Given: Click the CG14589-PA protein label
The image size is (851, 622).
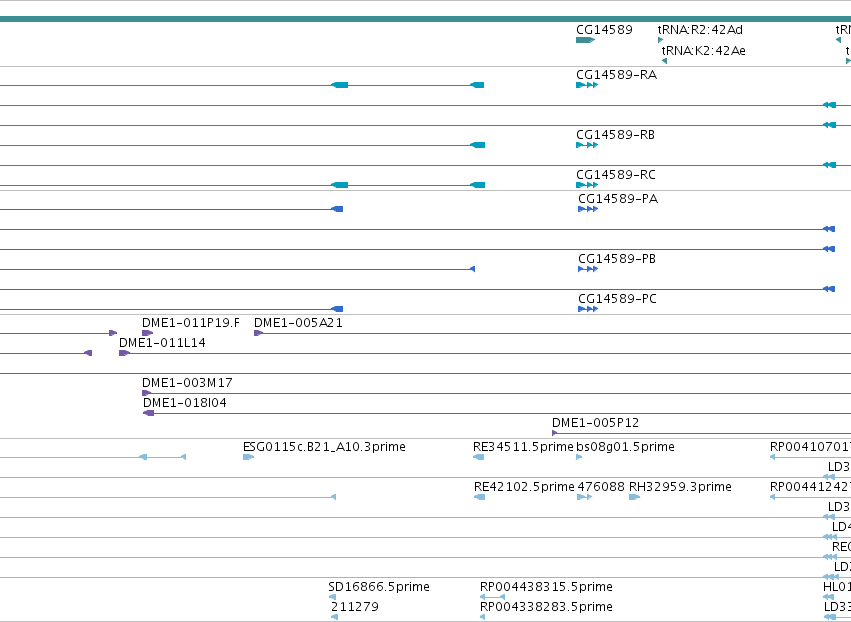Looking at the screenshot, I should coord(618,199).
